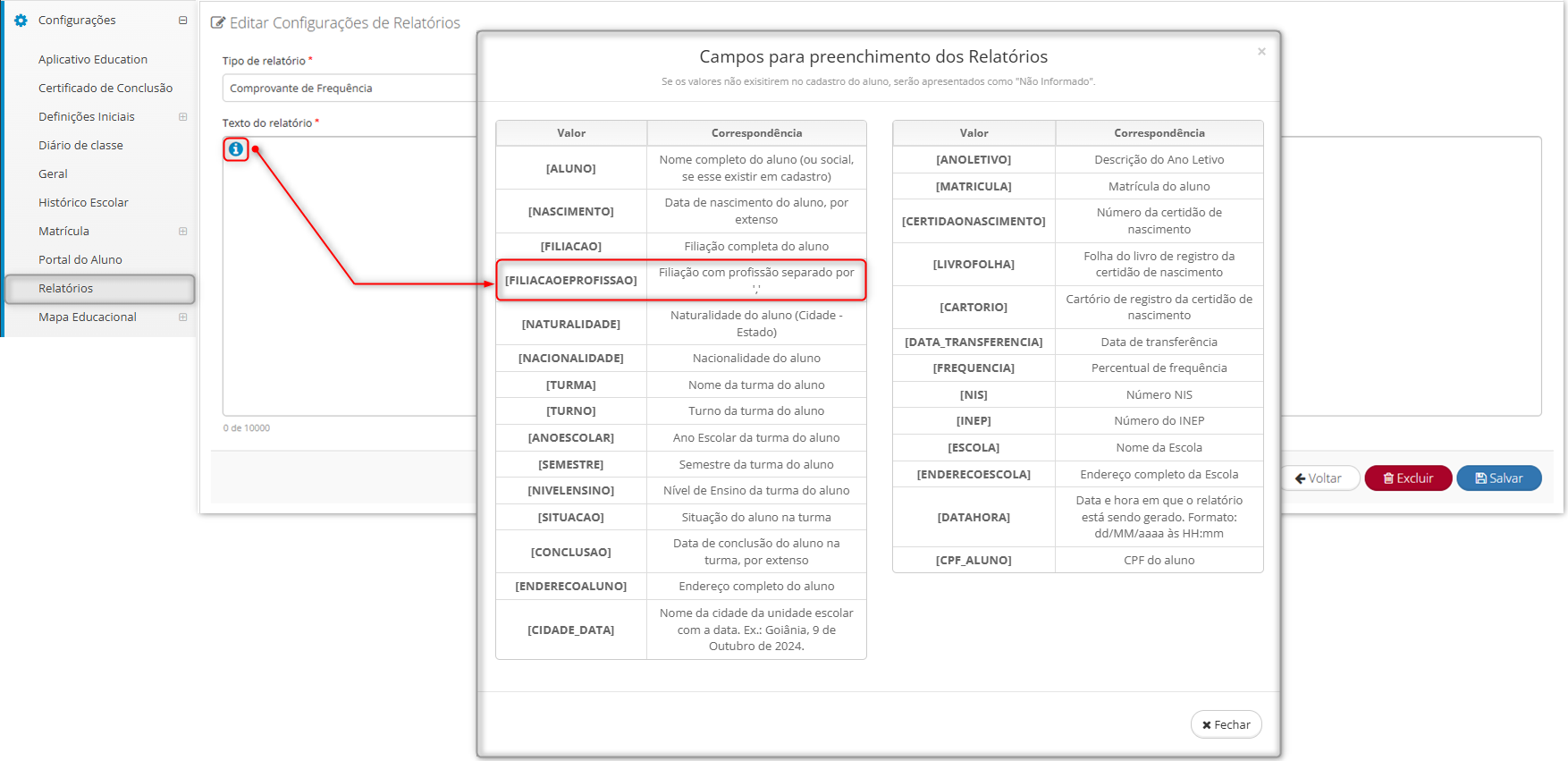The height and width of the screenshot is (761, 1568).
Task: Click 'Nome da Escola' description
Action: (1159, 447)
